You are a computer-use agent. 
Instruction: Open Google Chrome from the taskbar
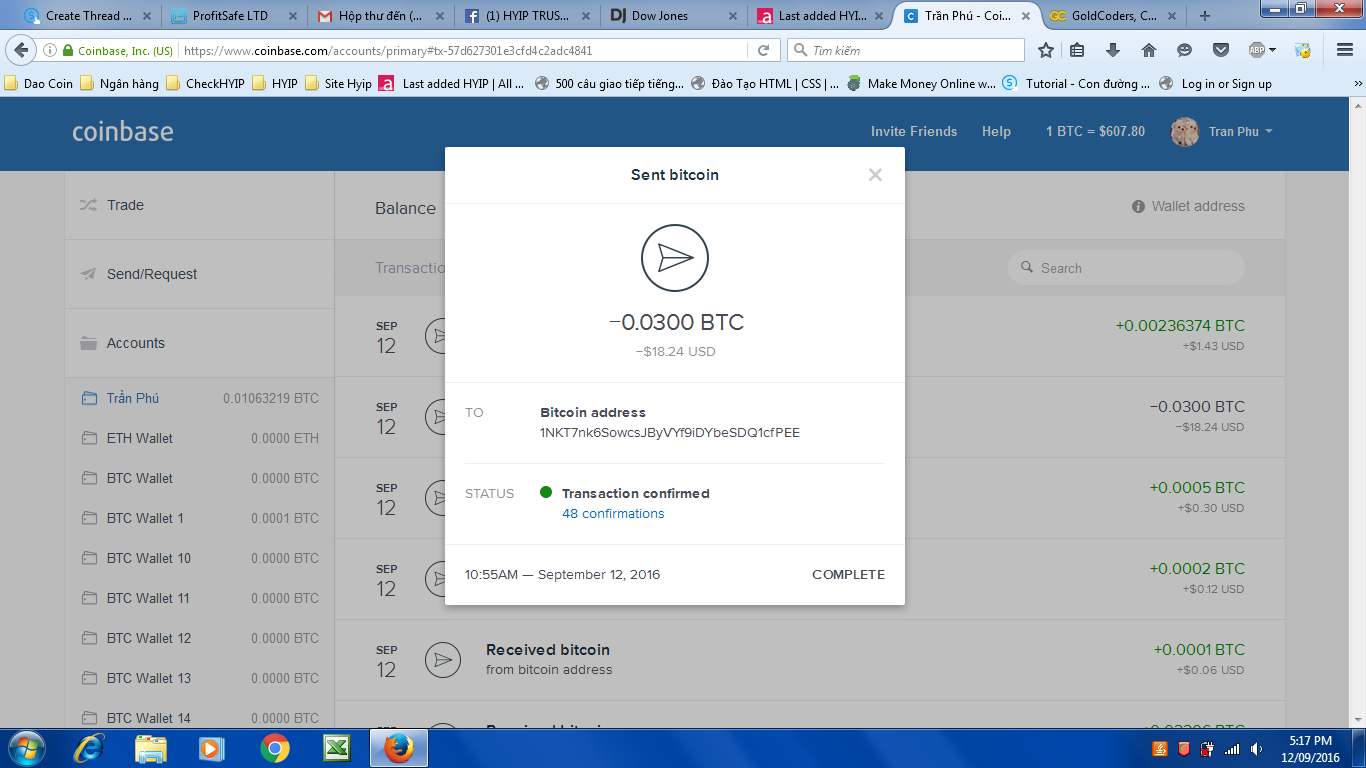(x=276, y=748)
